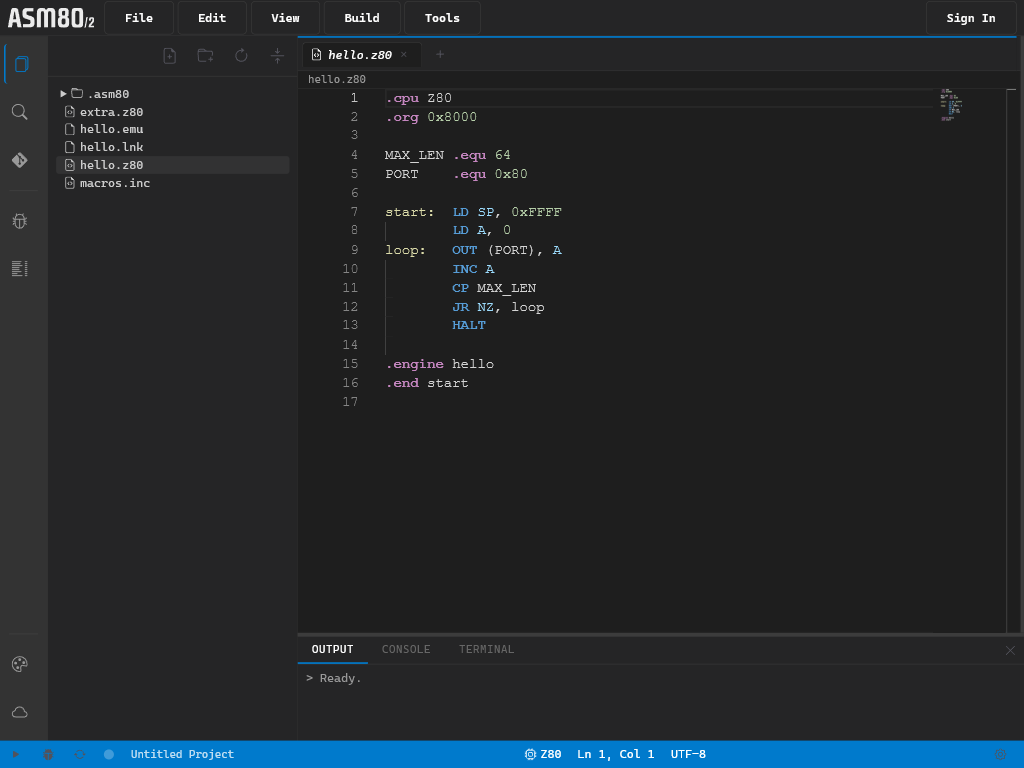Open the source control sidebar panel
Image resolution: width=1024 pixels, height=768 pixels.
click(20, 160)
